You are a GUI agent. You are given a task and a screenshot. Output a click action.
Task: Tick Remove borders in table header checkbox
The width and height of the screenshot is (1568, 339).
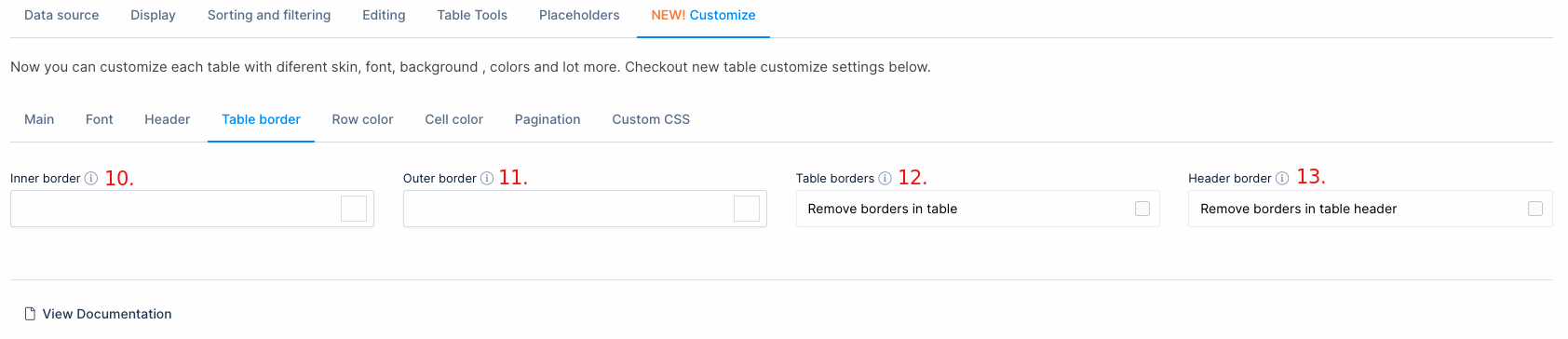[x=1535, y=209]
